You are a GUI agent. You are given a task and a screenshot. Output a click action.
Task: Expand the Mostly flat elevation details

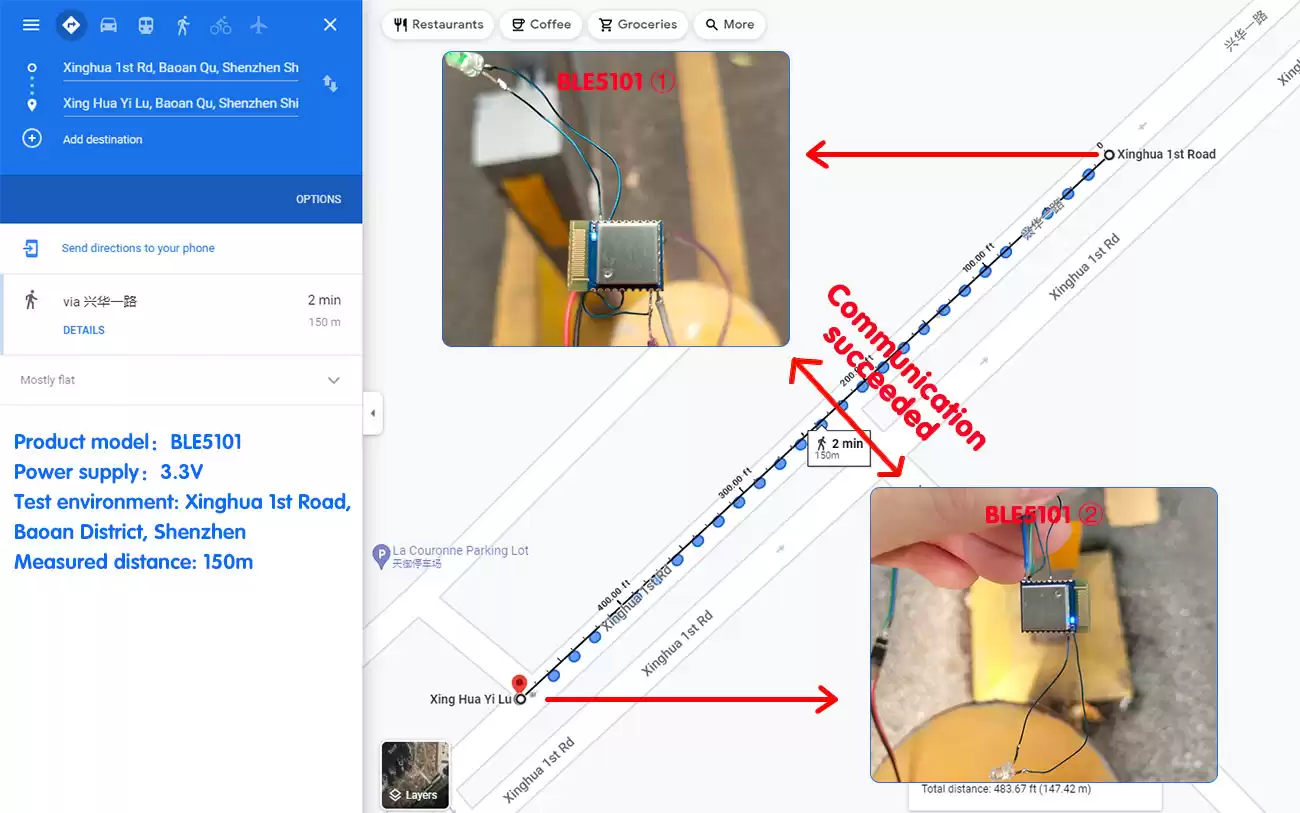click(334, 380)
